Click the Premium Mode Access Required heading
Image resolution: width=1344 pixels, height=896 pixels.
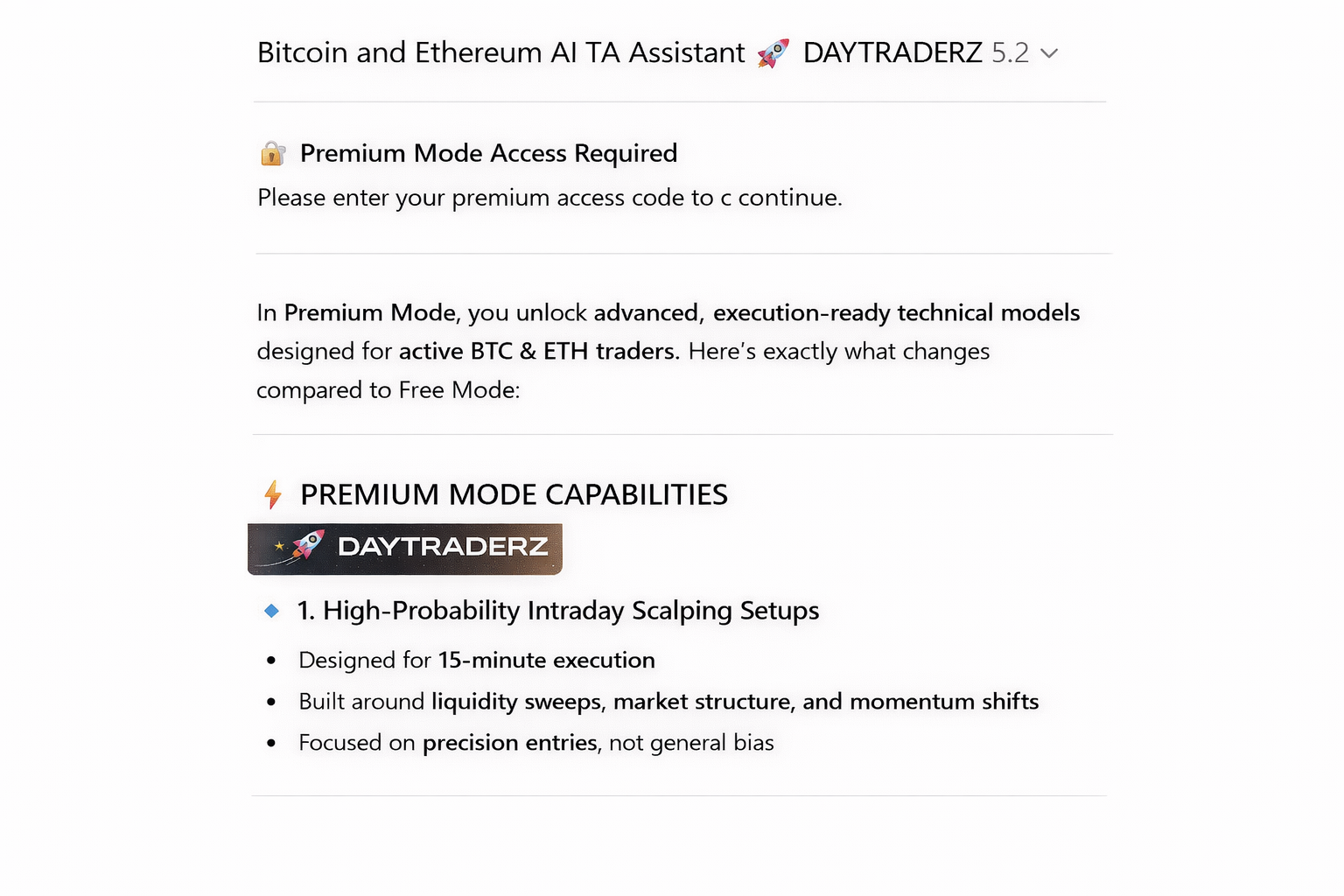(488, 153)
